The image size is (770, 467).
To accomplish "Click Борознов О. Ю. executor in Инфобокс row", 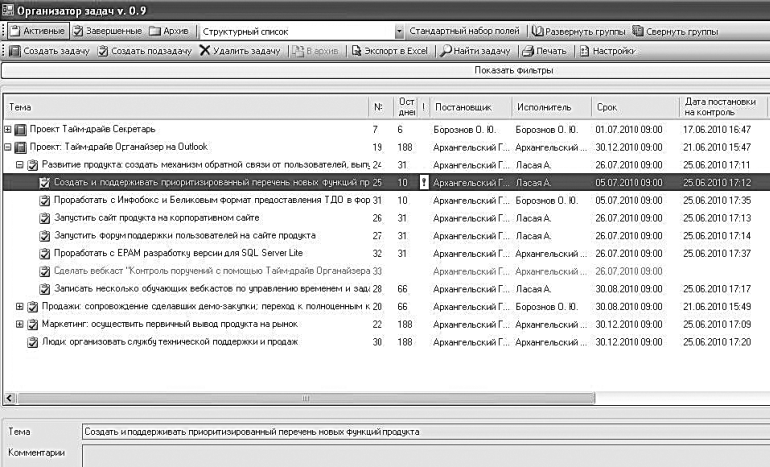I will (x=547, y=200).
